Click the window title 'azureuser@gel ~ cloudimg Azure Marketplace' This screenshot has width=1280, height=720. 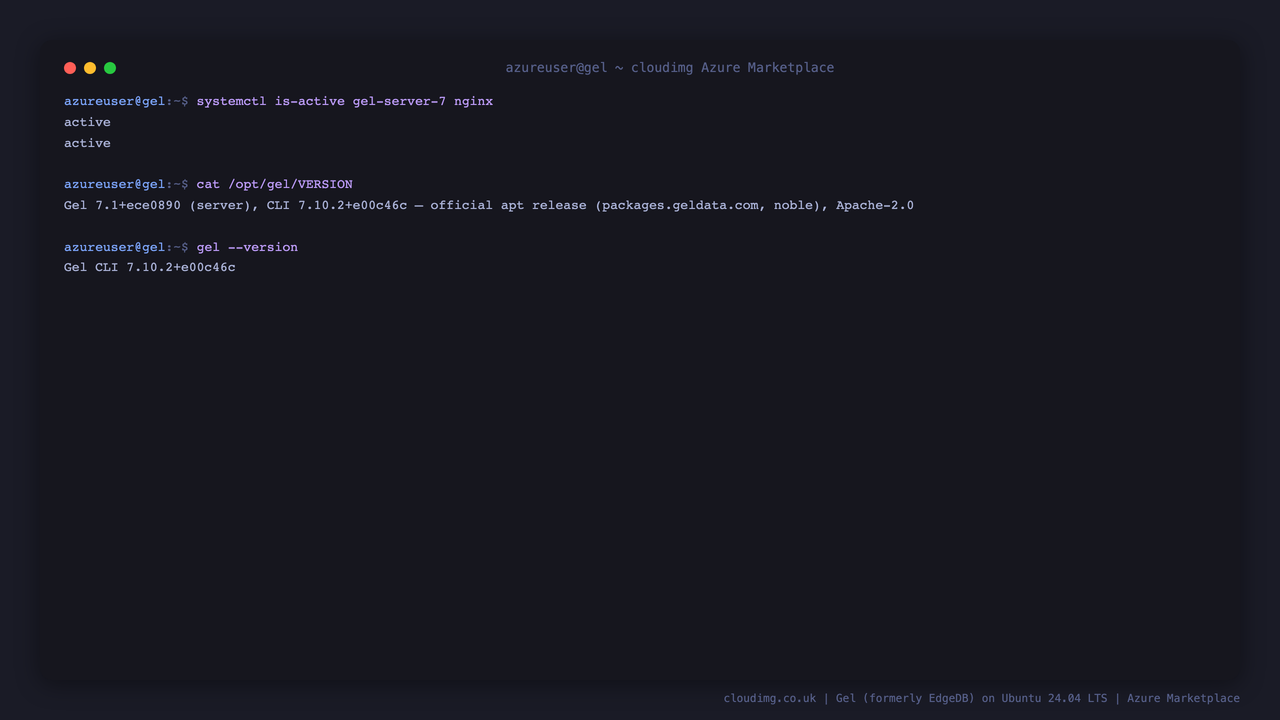tap(669, 68)
